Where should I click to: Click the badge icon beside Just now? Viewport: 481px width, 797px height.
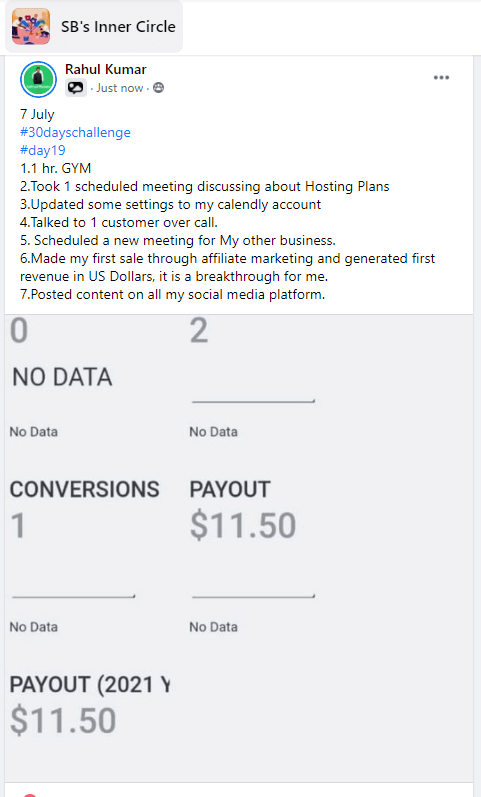pos(76,88)
